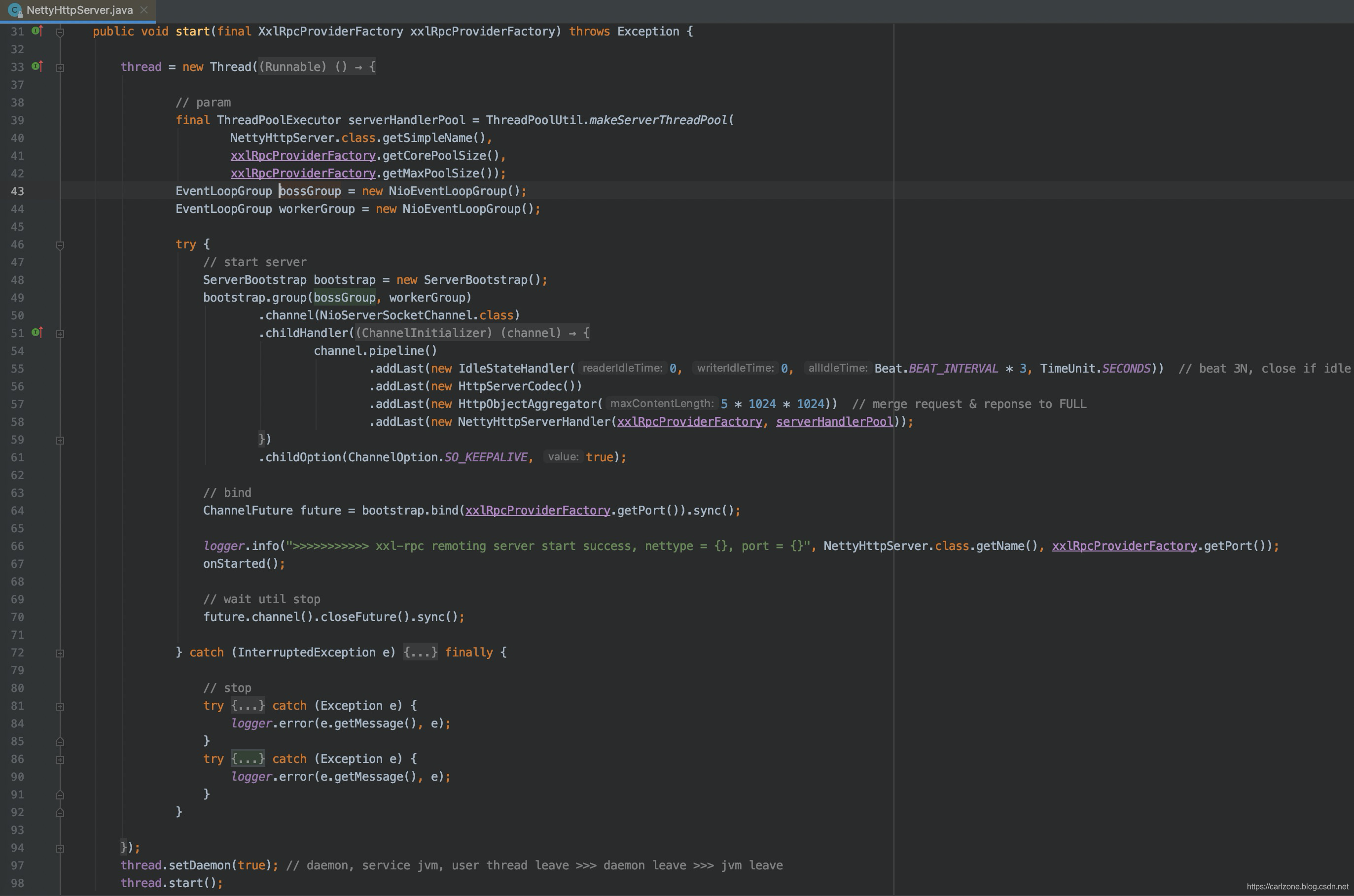The width and height of the screenshot is (1354, 896).
Task: Select the NettyHttpServer.java tab
Action: coord(79,10)
